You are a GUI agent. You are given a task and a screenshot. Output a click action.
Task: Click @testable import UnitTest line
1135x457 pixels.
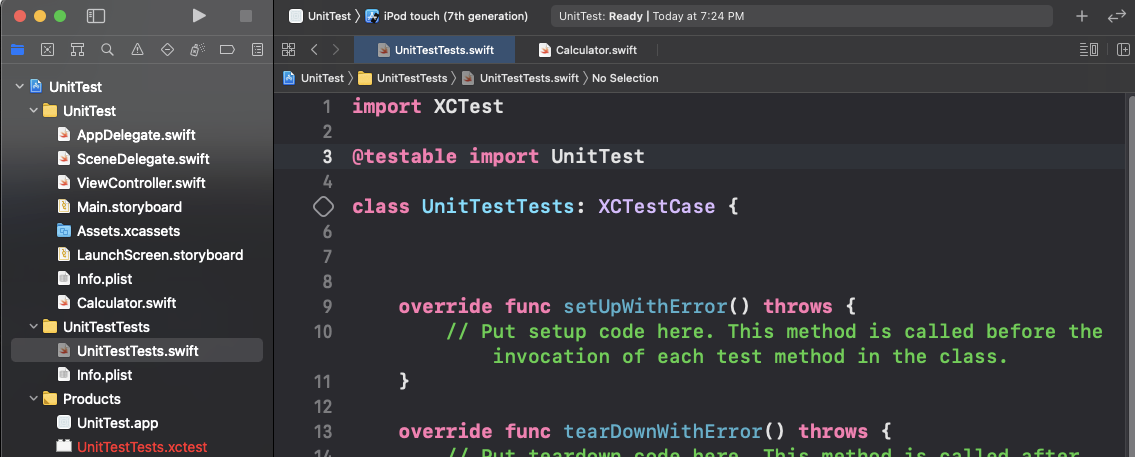pyautogui.click(x=498, y=156)
